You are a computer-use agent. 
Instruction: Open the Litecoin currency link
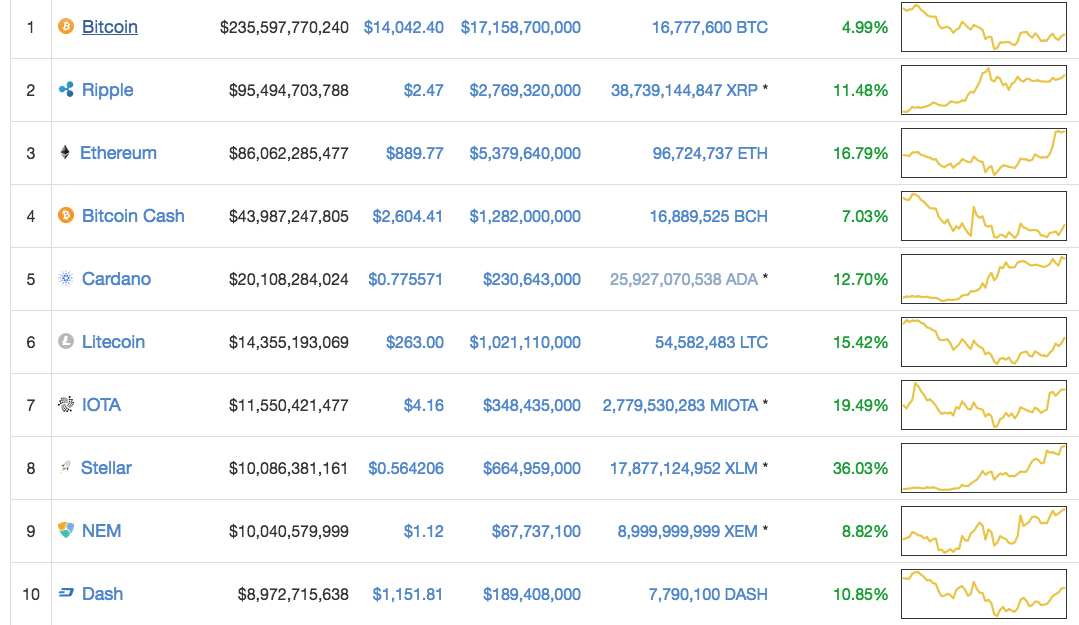(x=114, y=341)
